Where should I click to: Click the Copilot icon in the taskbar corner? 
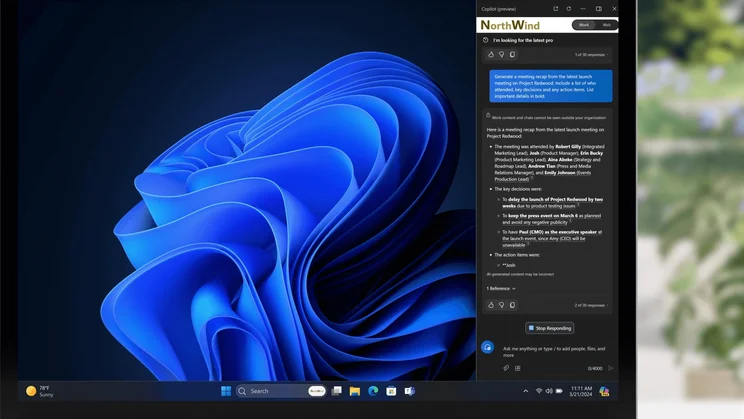click(x=604, y=391)
